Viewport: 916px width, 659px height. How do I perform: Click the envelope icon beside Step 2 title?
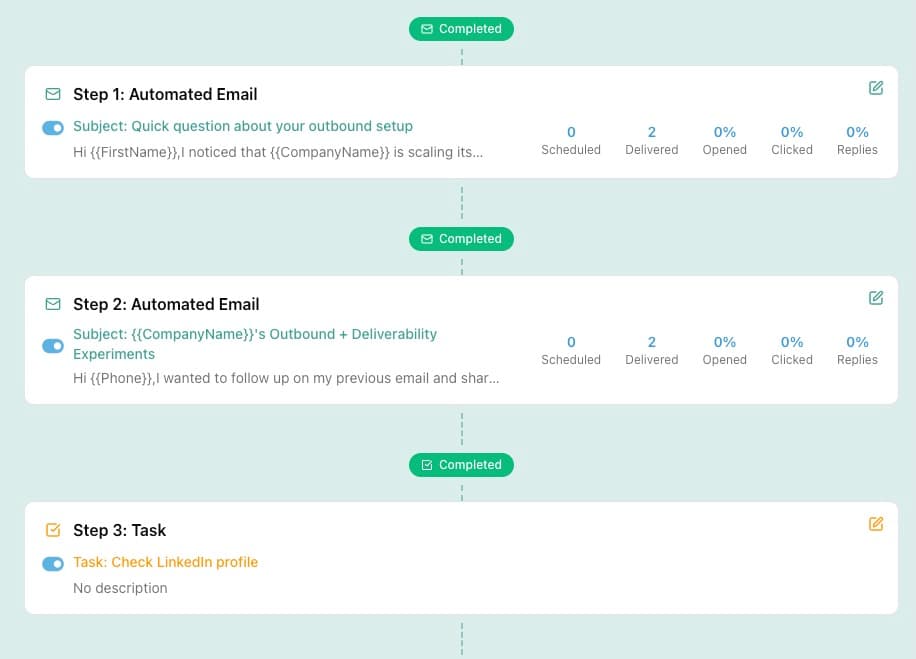pos(53,304)
